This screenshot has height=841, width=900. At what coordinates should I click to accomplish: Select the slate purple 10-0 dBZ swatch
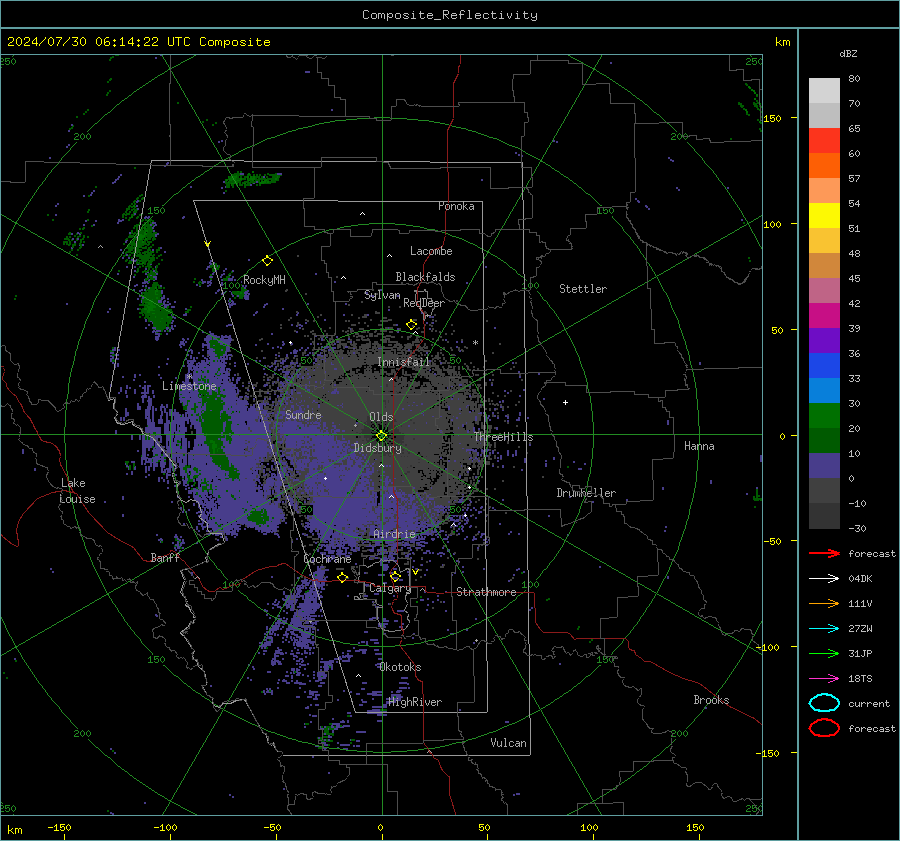824,466
